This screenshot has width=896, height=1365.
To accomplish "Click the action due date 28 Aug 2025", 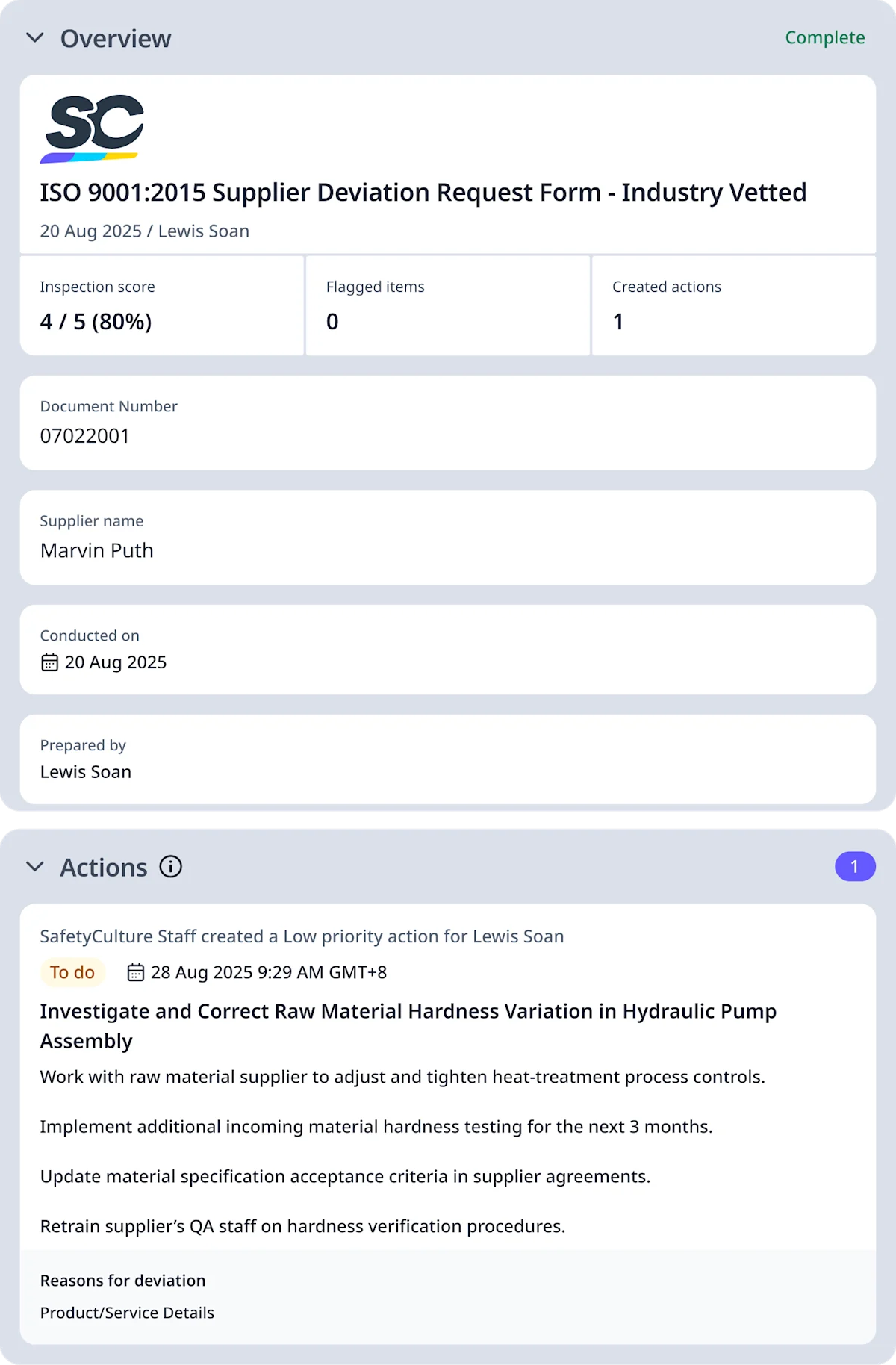I will click(x=268, y=972).
